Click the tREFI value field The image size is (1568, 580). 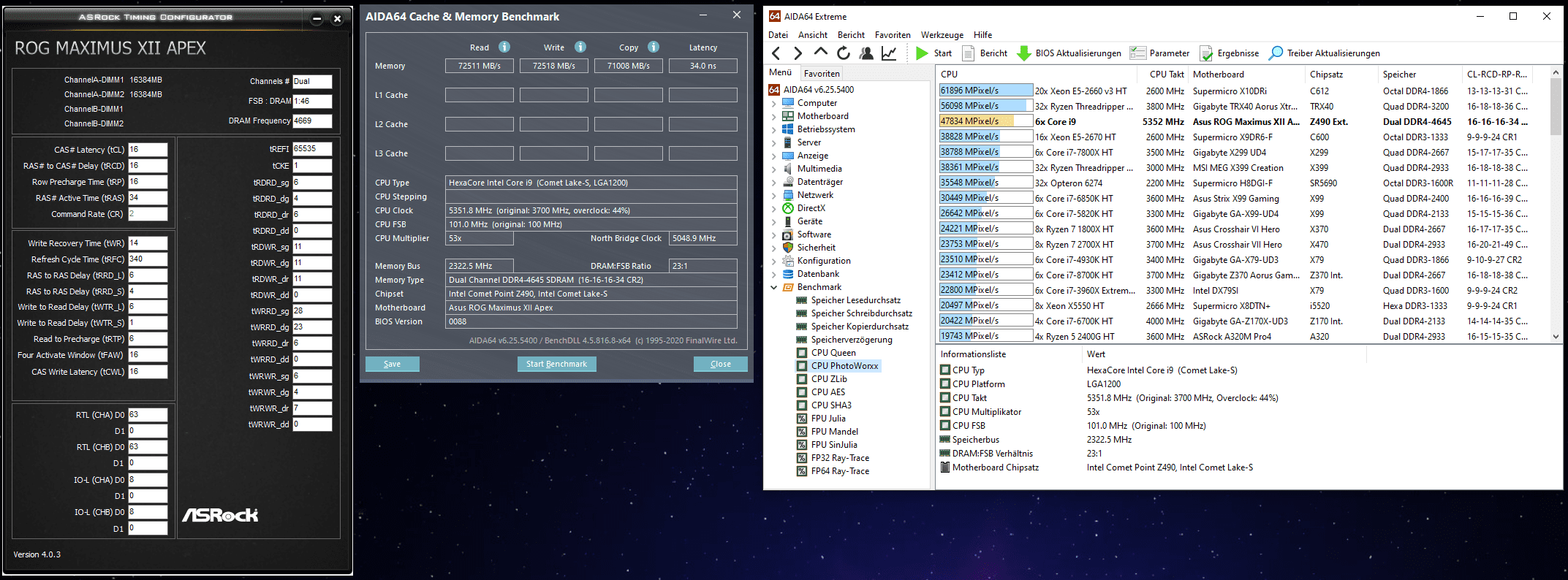pos(312,149)
